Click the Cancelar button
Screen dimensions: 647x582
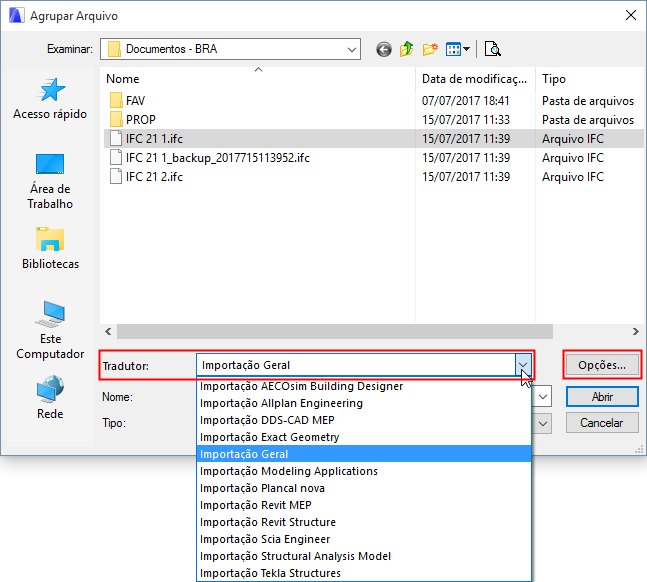pyautogui.click(x=602, y=423)
